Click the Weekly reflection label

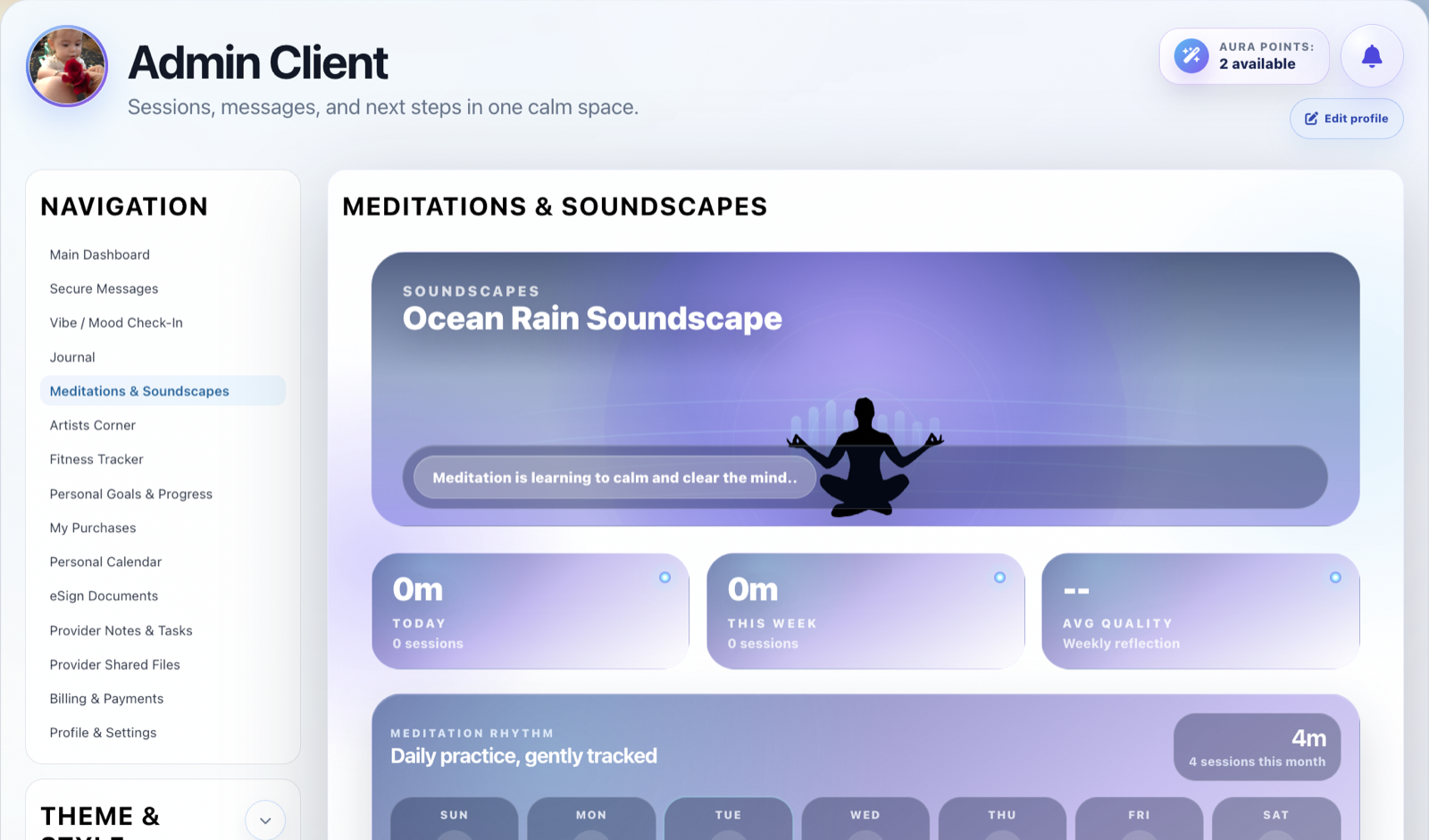[x=1121, y=644]
